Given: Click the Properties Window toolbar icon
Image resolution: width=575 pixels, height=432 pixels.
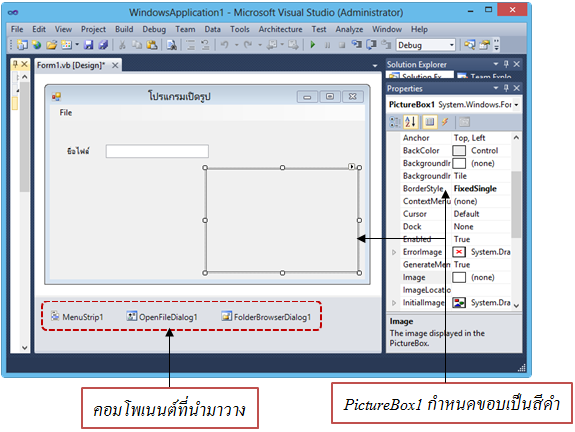Looking at the screenshot, I should coord(484,45).
